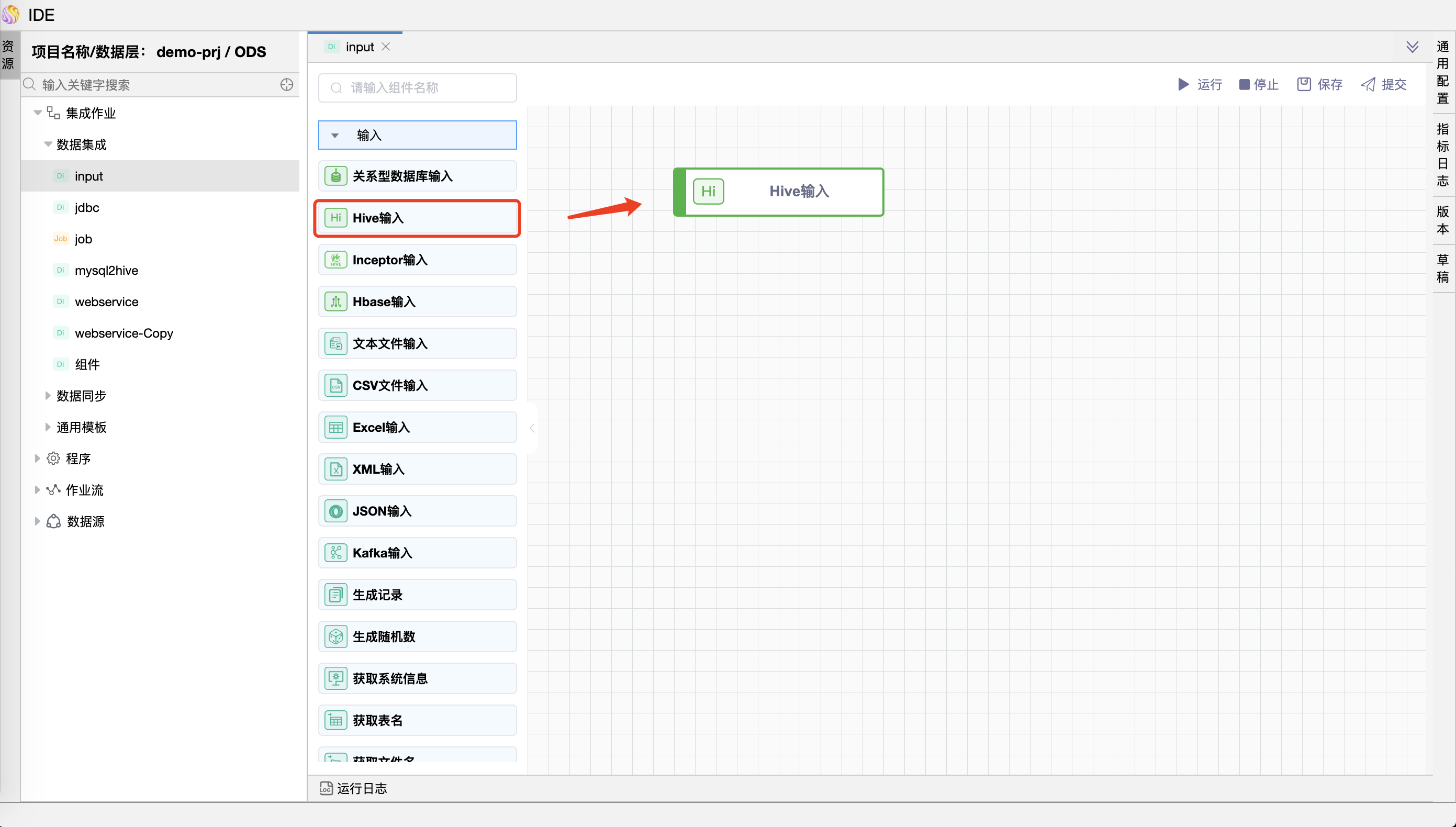Toggle the 停止 stop control
1456x827 pixels.
[x=1258, y=84]
